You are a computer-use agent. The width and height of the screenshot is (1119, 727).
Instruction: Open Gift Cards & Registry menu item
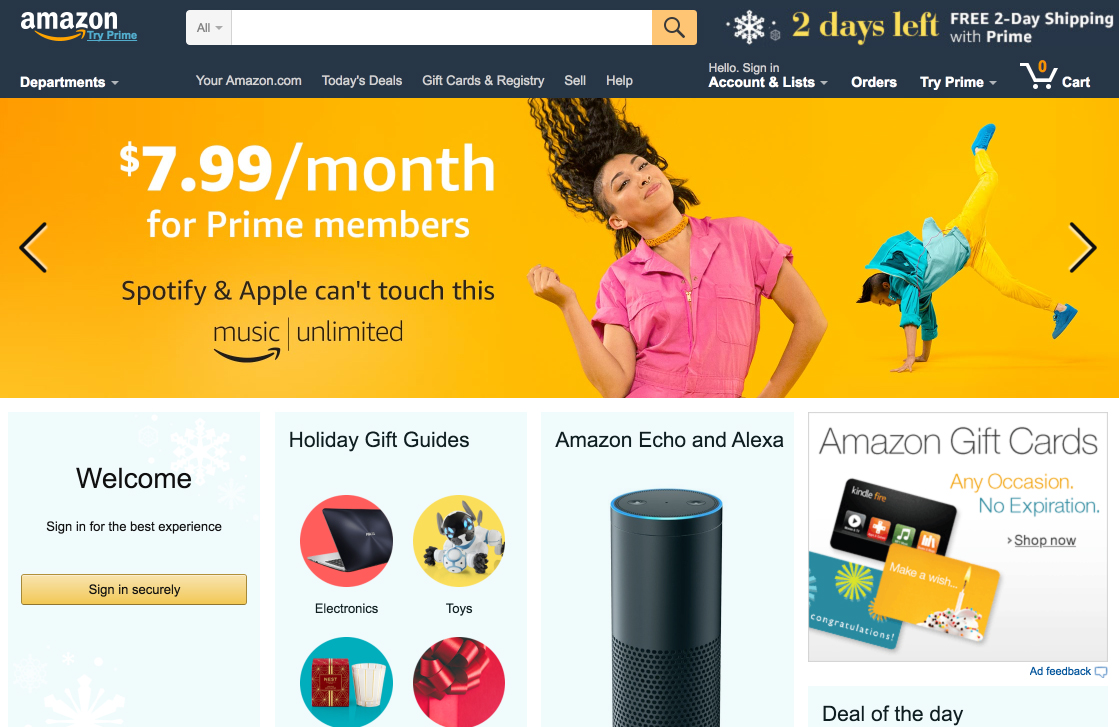click(x=483, y=81)
